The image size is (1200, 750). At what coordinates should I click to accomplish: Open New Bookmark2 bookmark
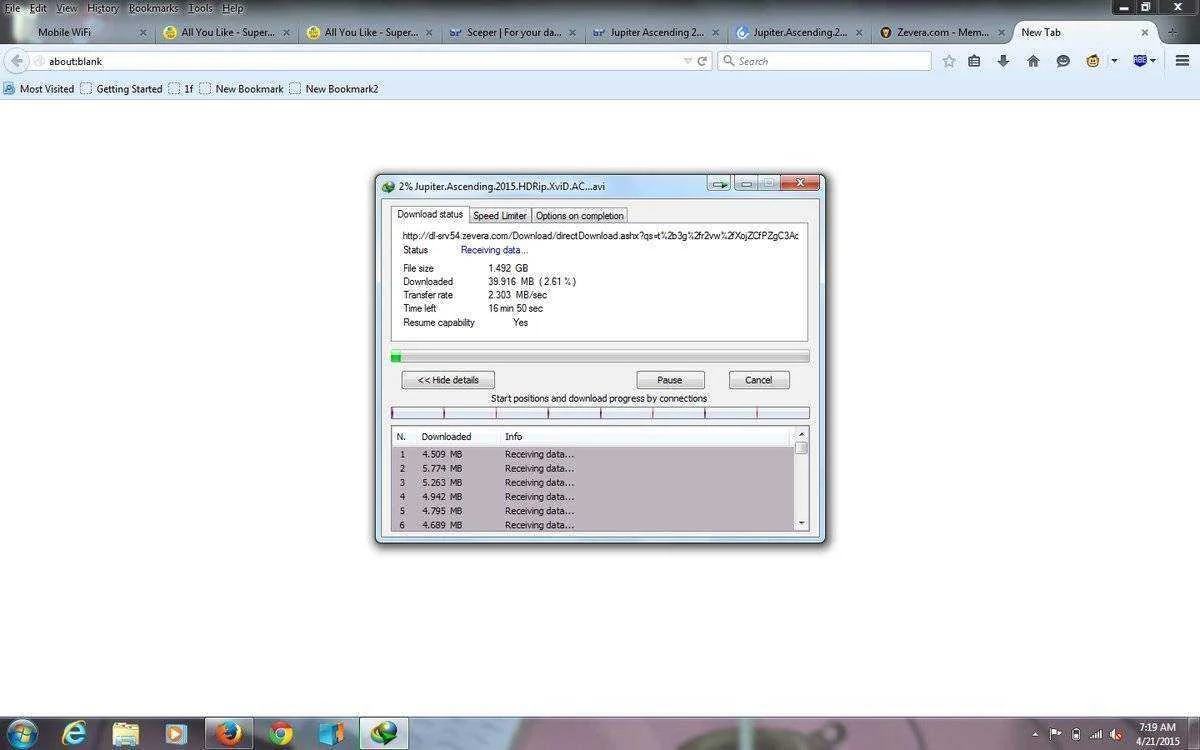pyautogui.click(x=334, y=89)
